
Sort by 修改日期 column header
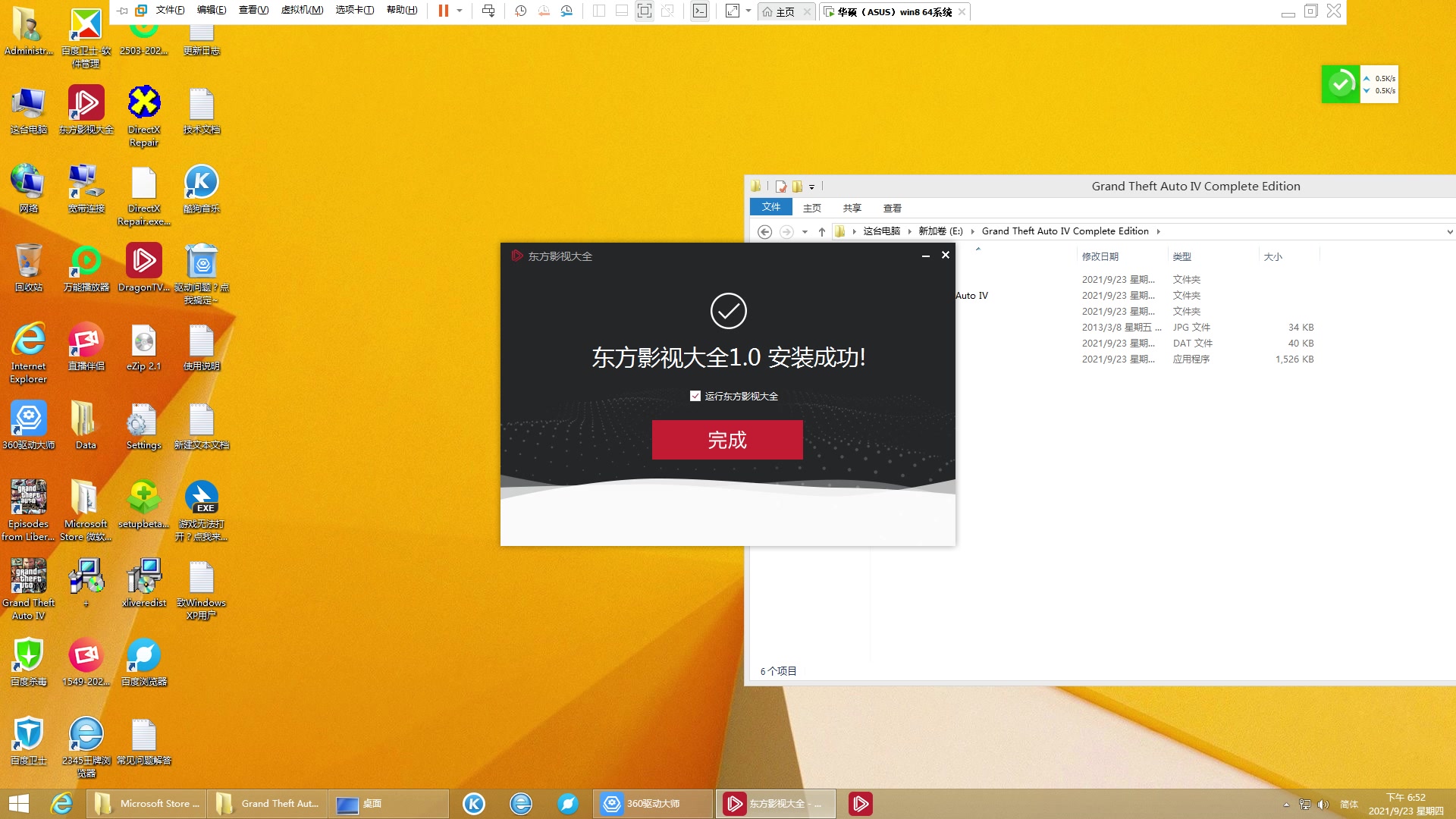tap(1100, 256)
